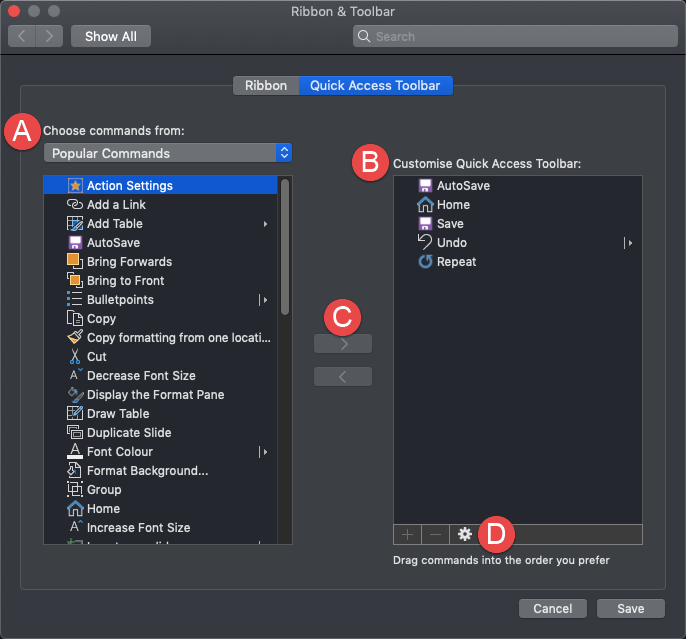Click the Copy formatting paintbrush icon

click(x=75, y=337)
